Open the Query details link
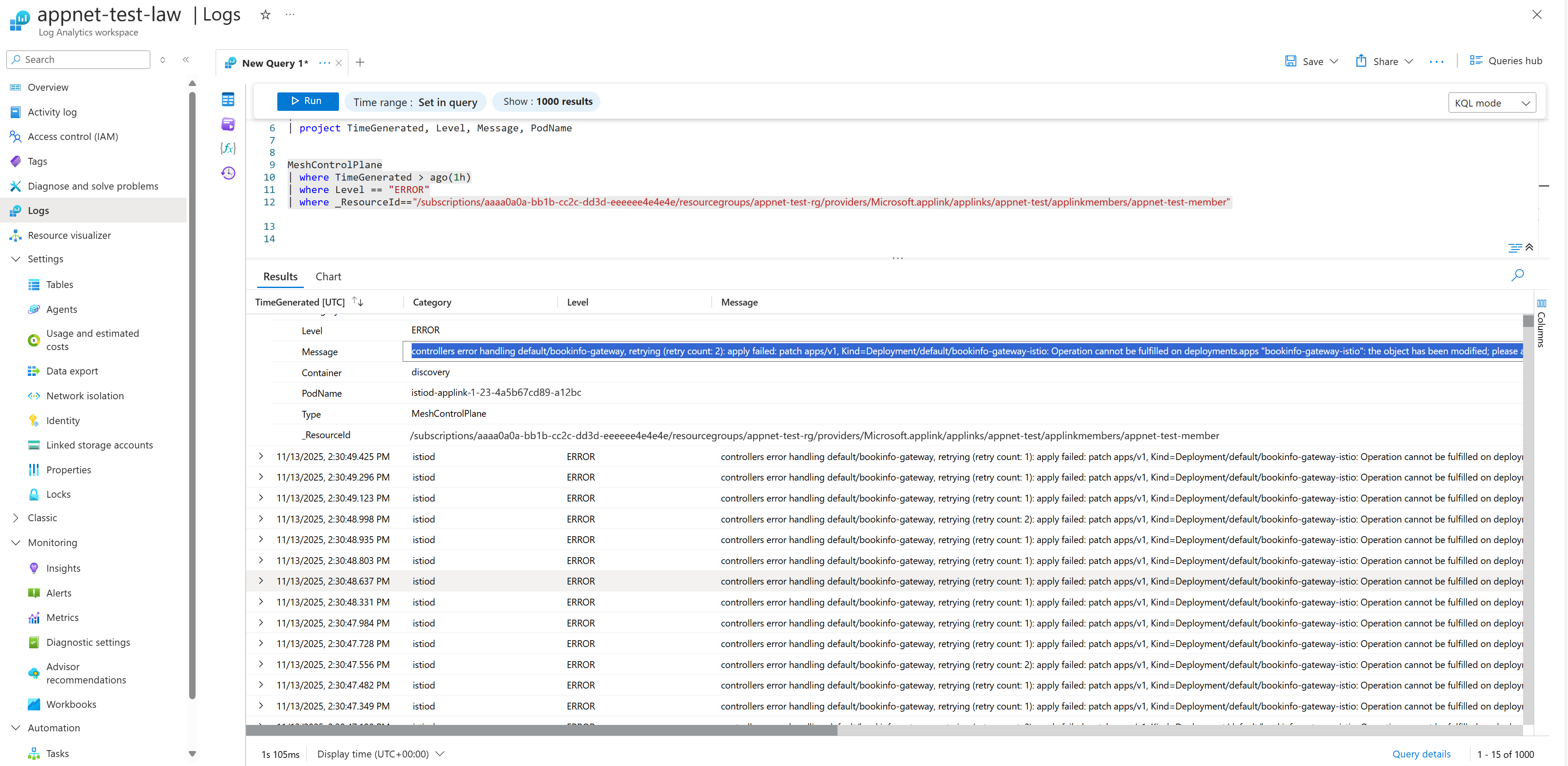This screenshot has height=766, width=1568. 1421,754
